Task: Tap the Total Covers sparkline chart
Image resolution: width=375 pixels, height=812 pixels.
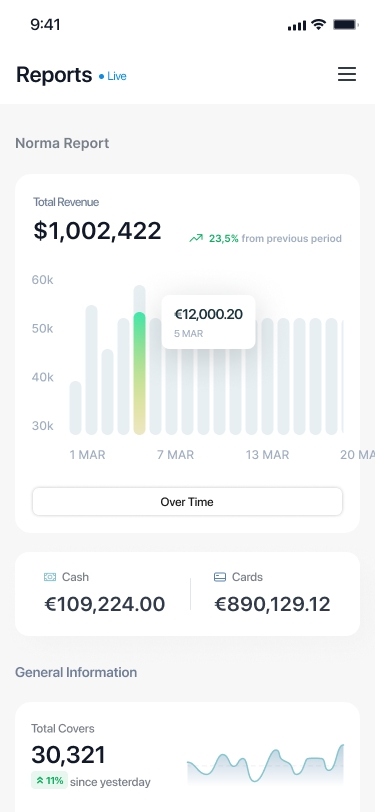Action: (x=265, y=764)
